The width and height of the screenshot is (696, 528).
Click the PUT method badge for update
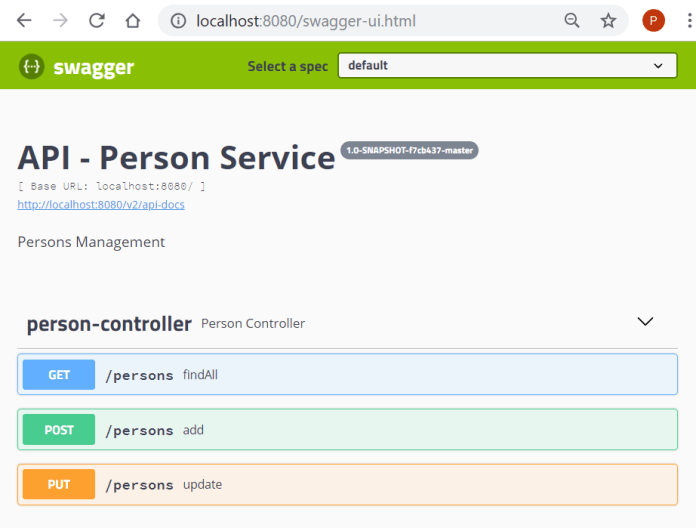(59, 485)
